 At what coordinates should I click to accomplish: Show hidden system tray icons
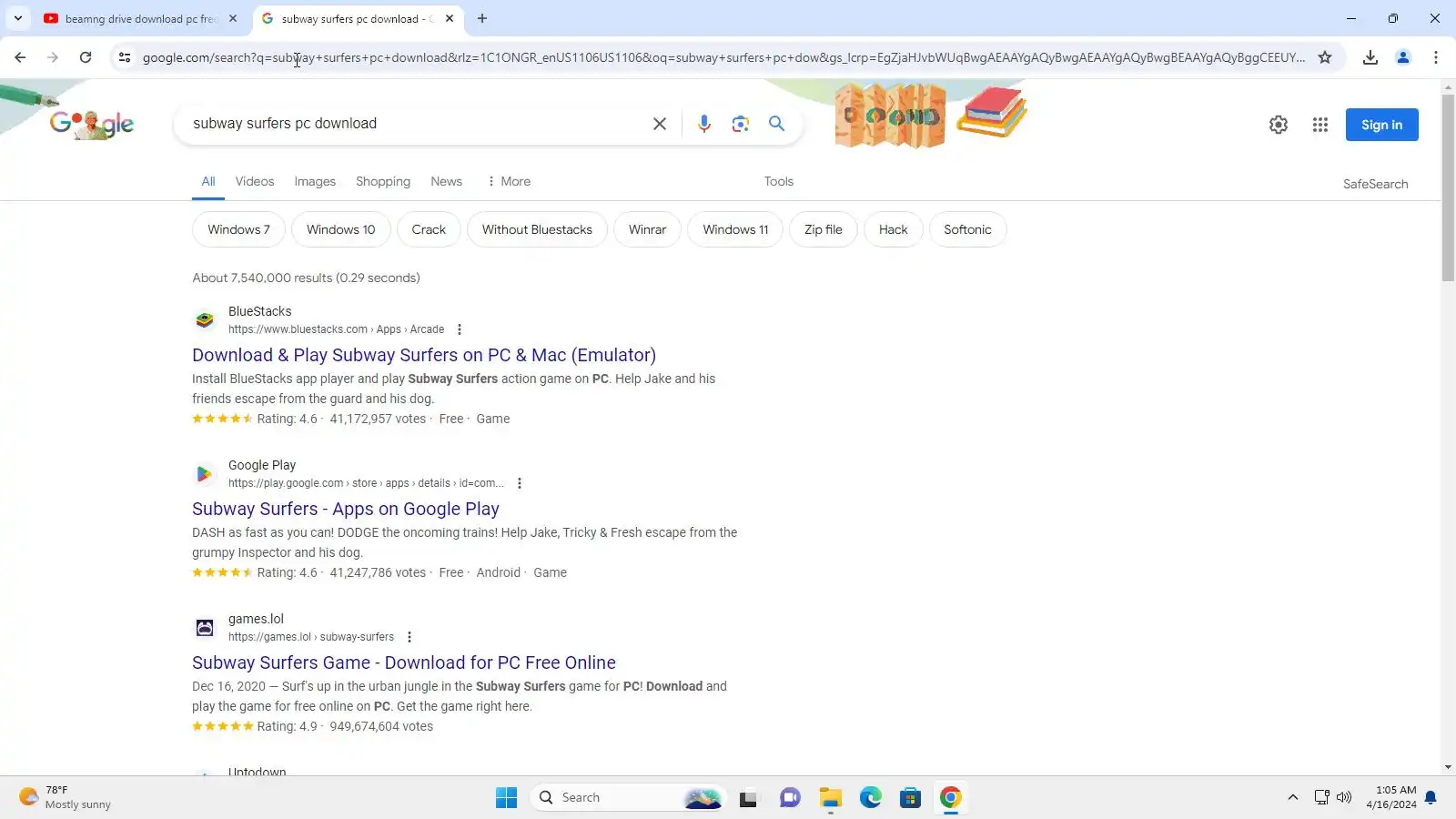[x=1292, y=798]
